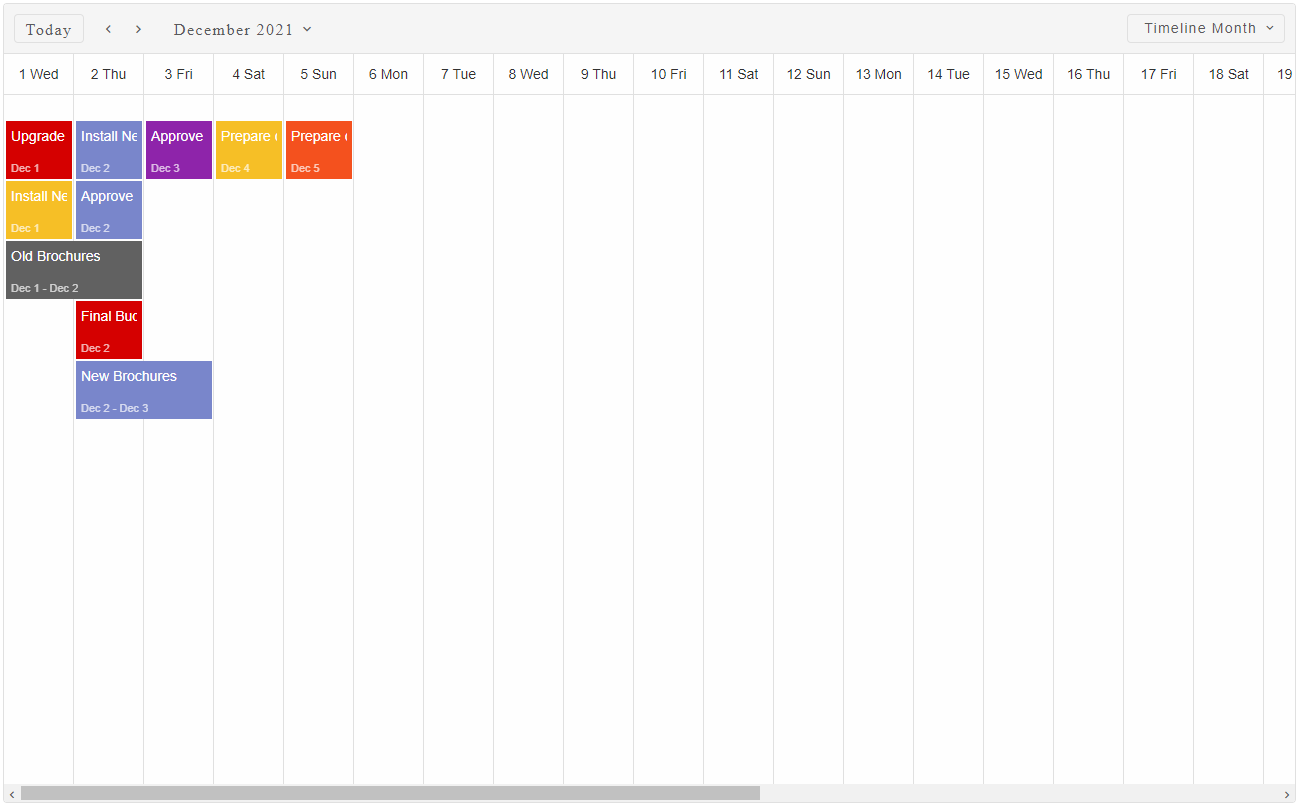Go to next month with right arrow

point(138,29)
